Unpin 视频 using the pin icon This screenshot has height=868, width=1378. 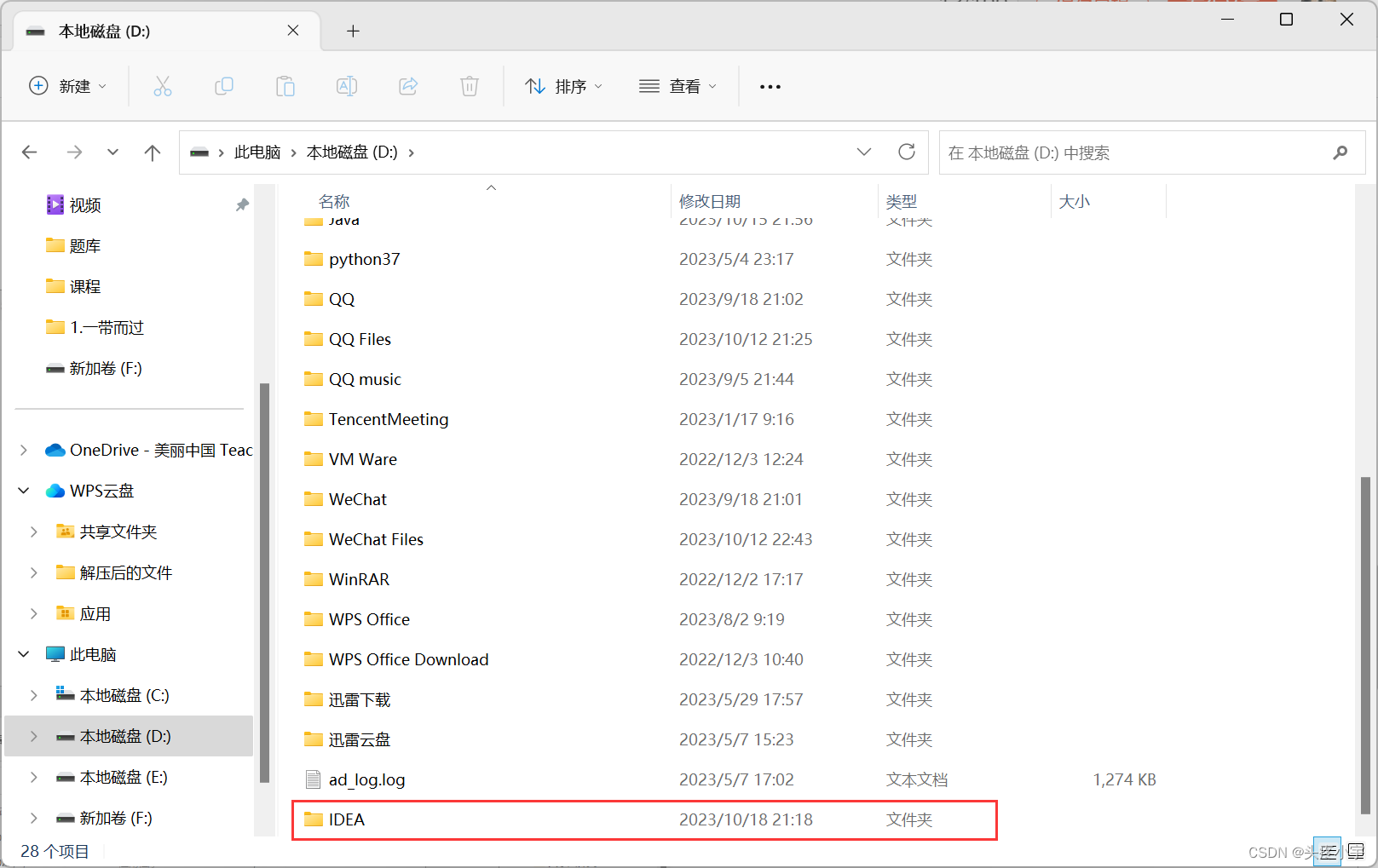click(243, 205)
